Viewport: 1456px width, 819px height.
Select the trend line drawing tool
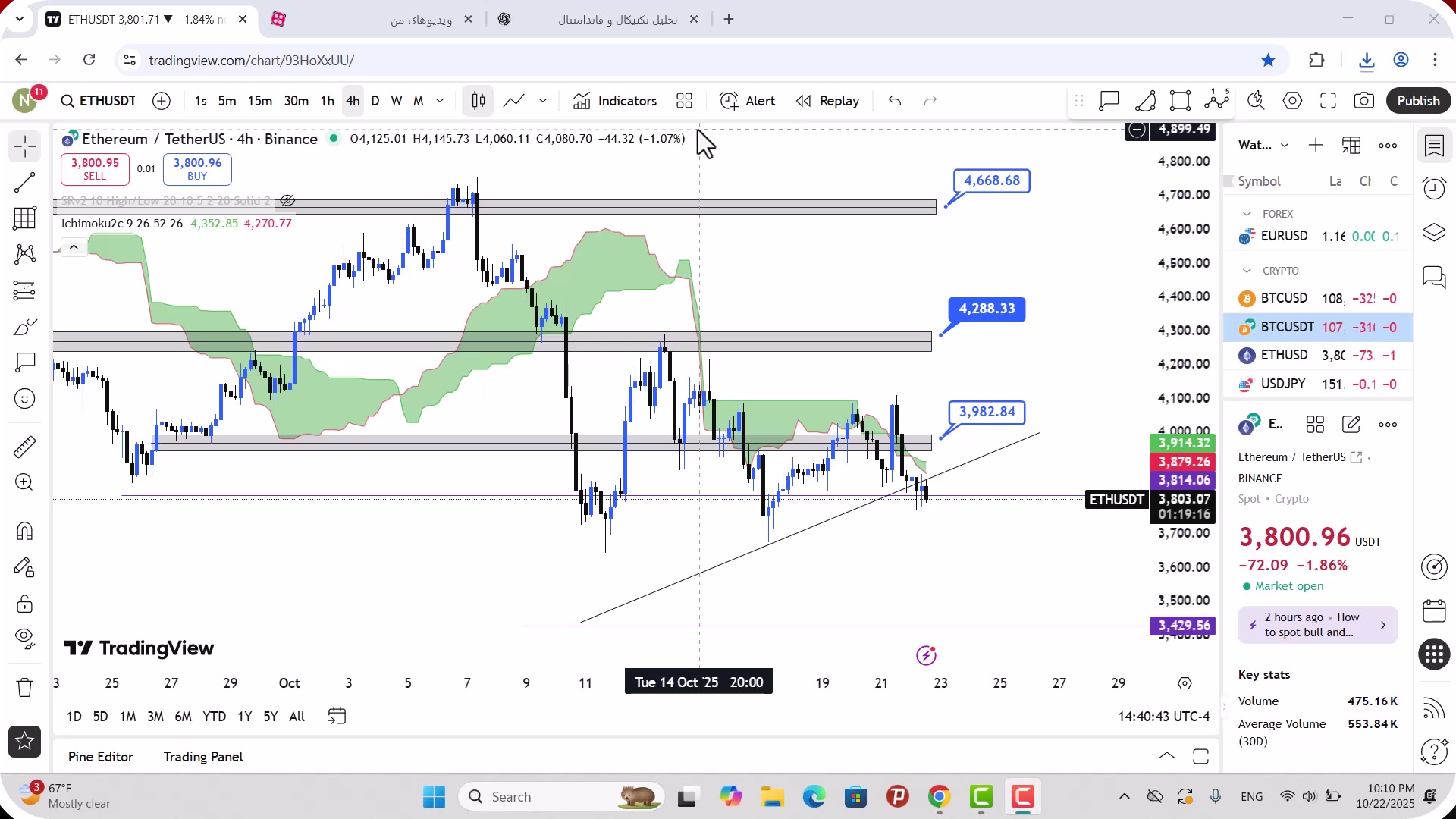pyautogui.click(x=25, y=182)
